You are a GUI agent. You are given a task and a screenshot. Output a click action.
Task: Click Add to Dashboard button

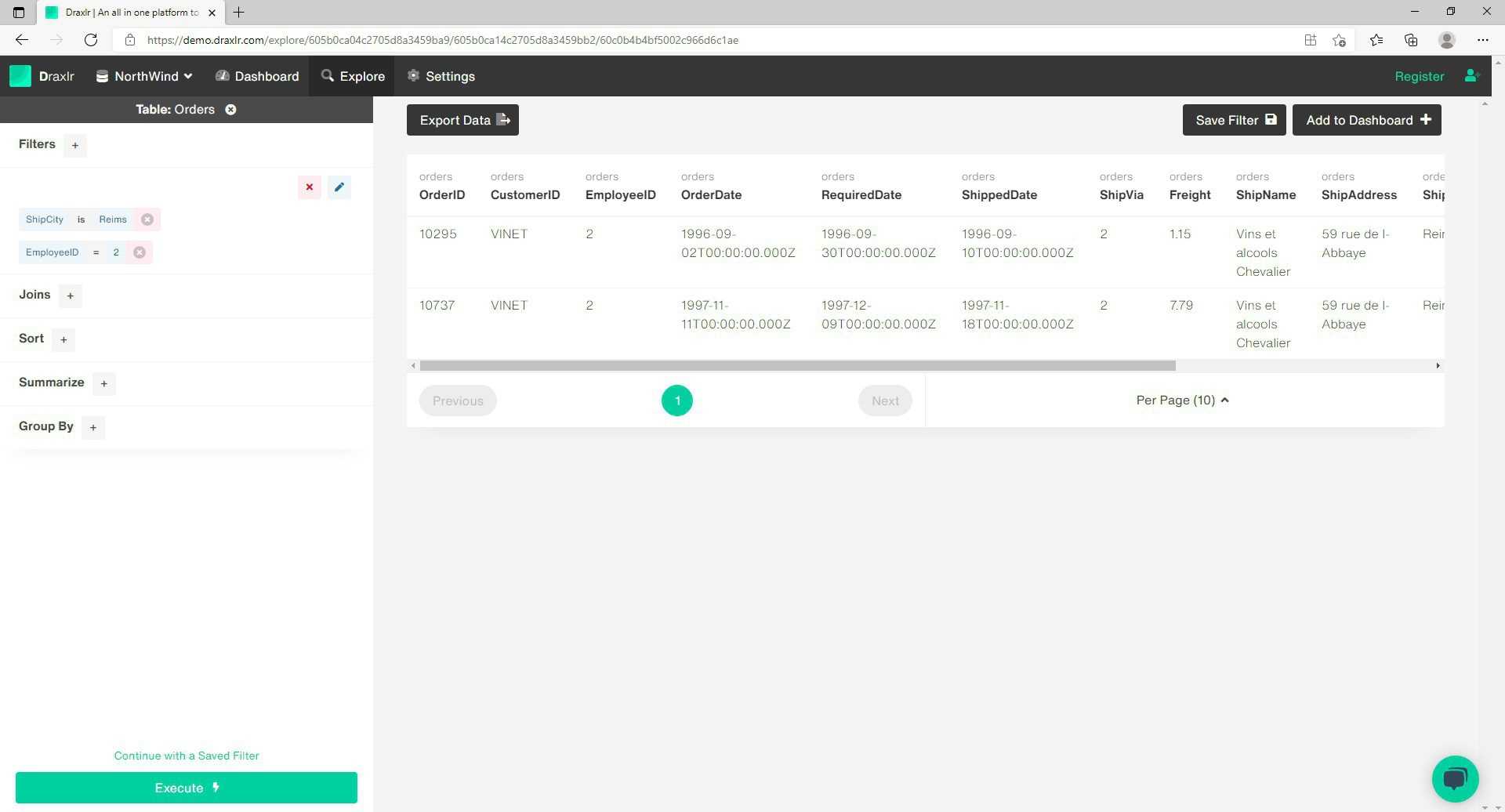[x=1366, y=120]
